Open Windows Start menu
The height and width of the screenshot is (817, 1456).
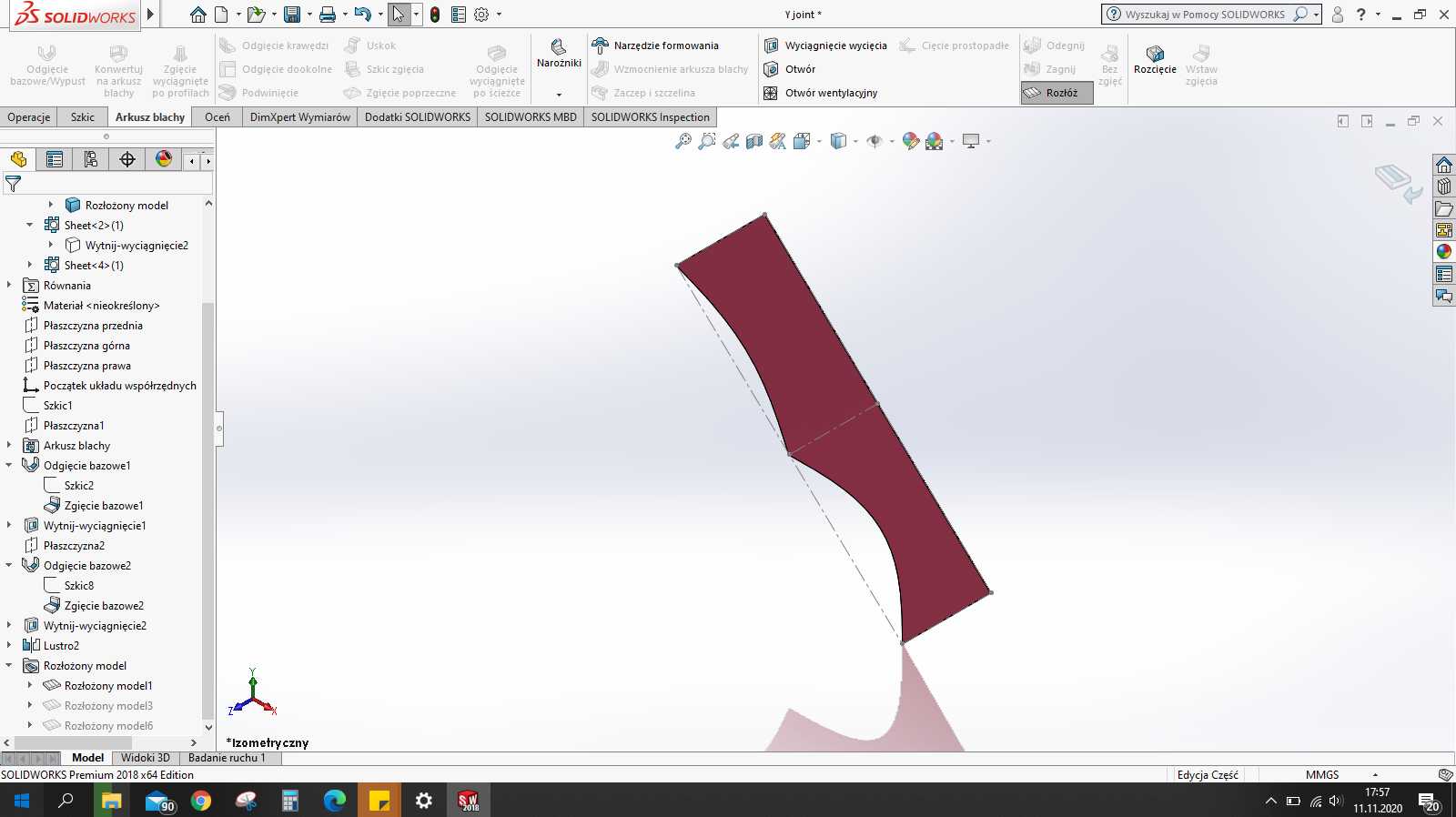[x=22, y=801]
